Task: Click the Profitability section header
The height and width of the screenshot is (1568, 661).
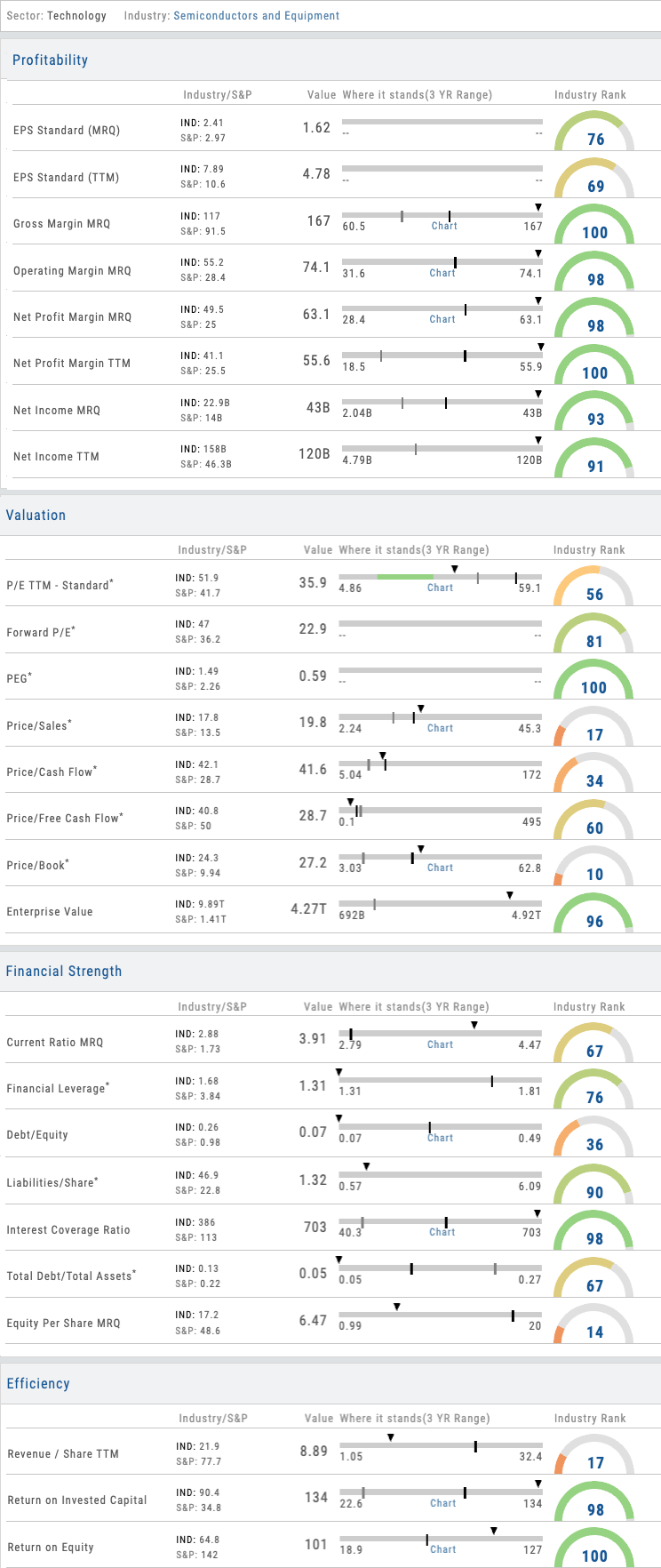Action: pos(50,60)
